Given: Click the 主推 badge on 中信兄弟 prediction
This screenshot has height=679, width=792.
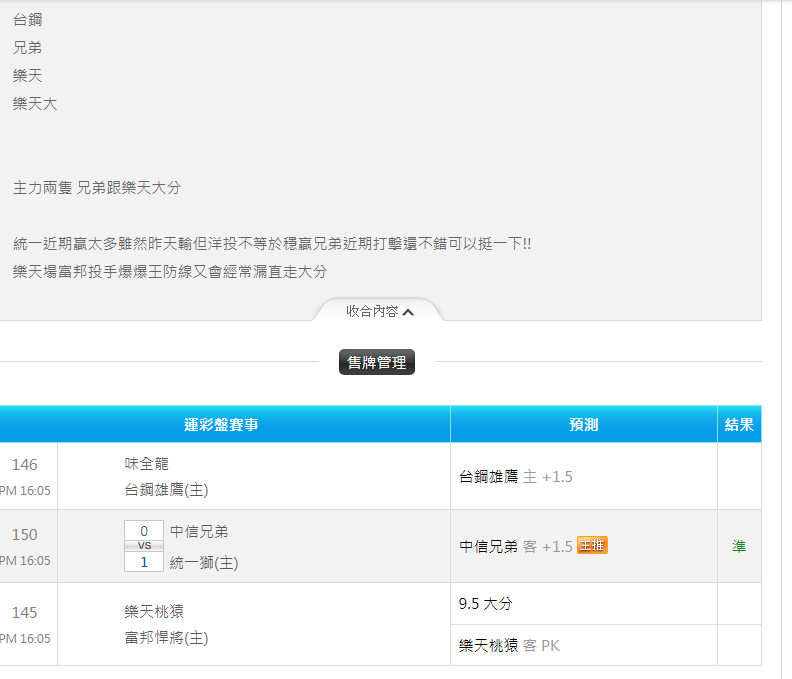Looking at the screenshot, I should coord(592,545).
